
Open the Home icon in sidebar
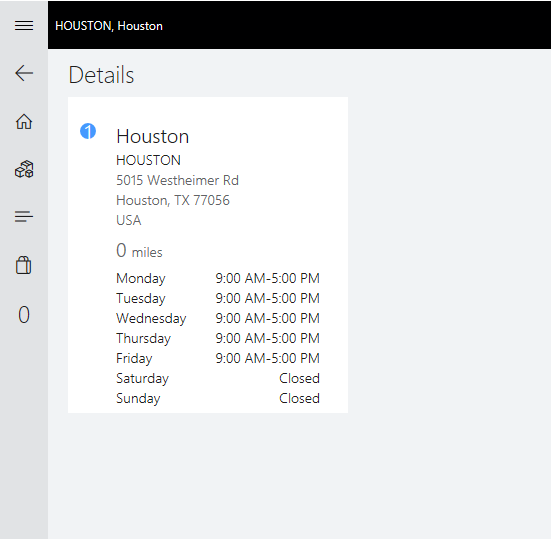(24, 122)
